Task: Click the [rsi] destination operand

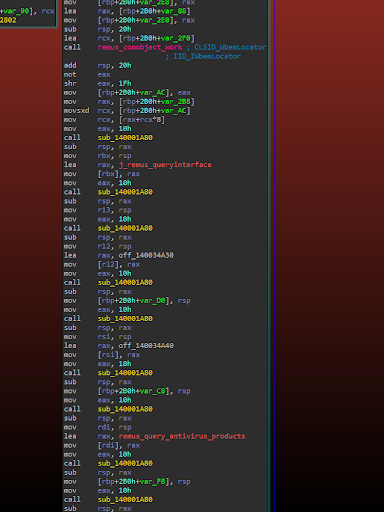Action: [108, 355]
